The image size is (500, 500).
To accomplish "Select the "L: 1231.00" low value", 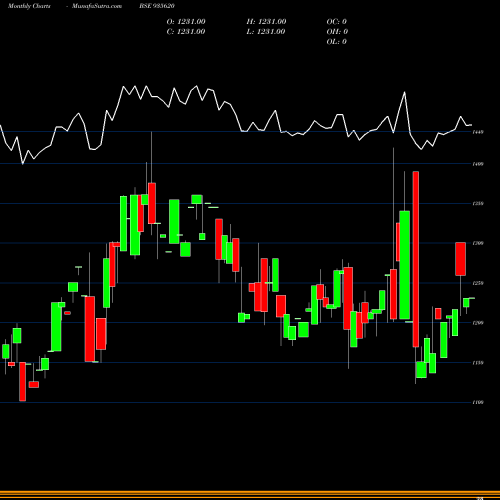I will point(266,32).
